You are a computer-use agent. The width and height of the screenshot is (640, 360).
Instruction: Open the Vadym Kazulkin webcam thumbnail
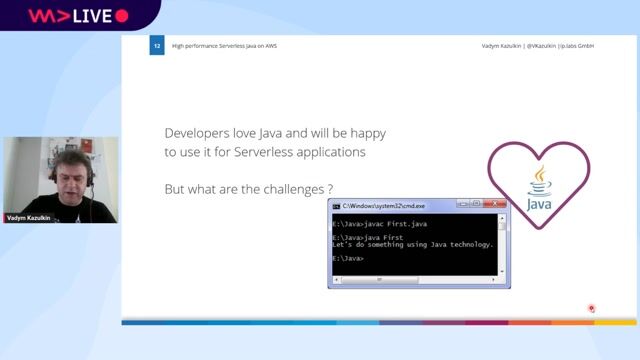point(60,180)
